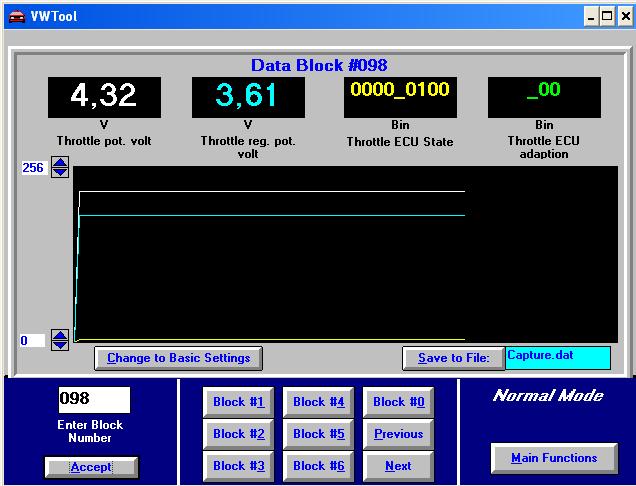This screenshot has height=486, width=636.
Task: Return to Main Functions
Action: (x=554, y=458)
